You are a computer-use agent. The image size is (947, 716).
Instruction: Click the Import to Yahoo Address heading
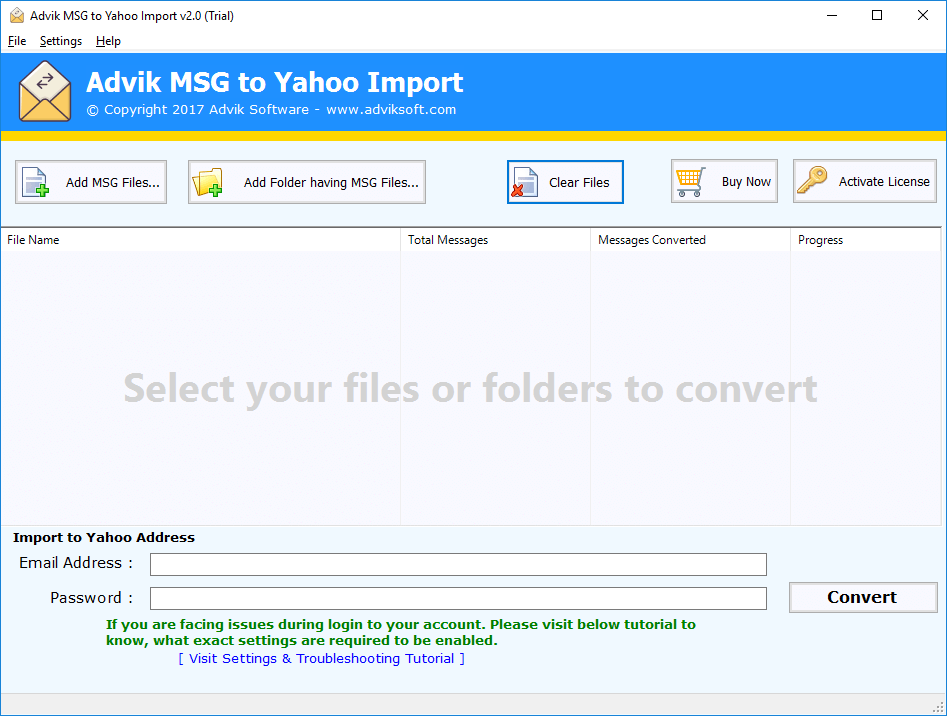(104, 537)
